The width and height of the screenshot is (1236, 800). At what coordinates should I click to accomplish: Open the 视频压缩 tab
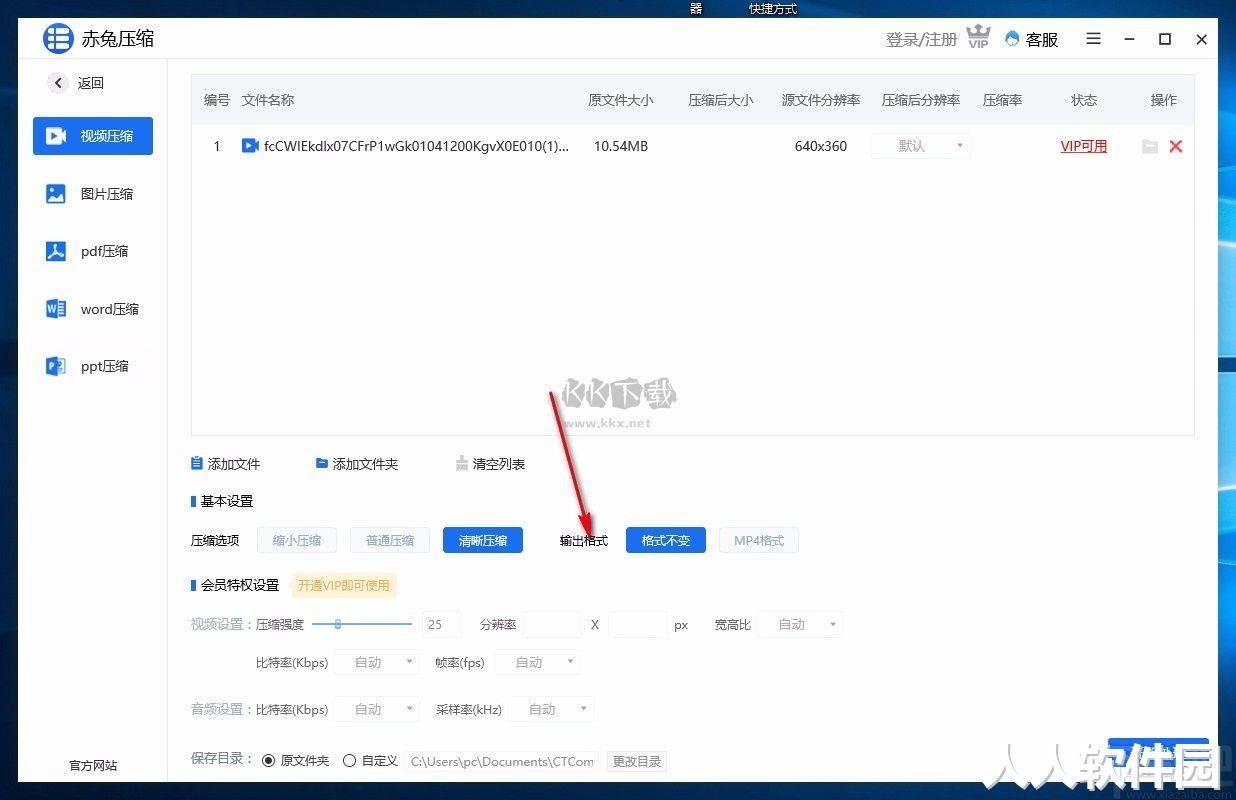[x=93, y=136]
